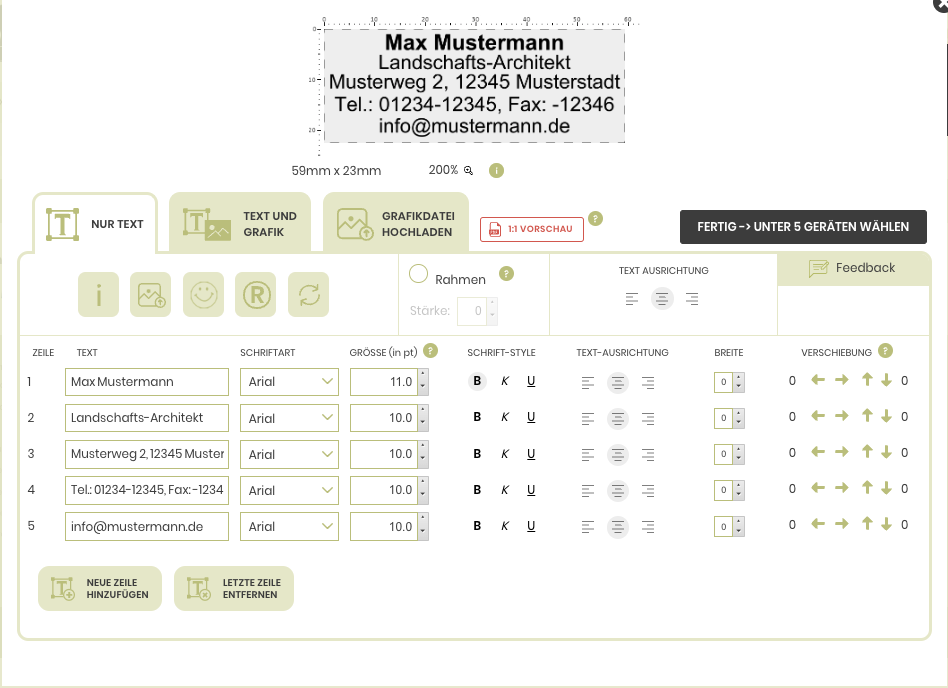Right-align row 5 text
Viewport: 948px width, 688px height.
click(648, 527)
